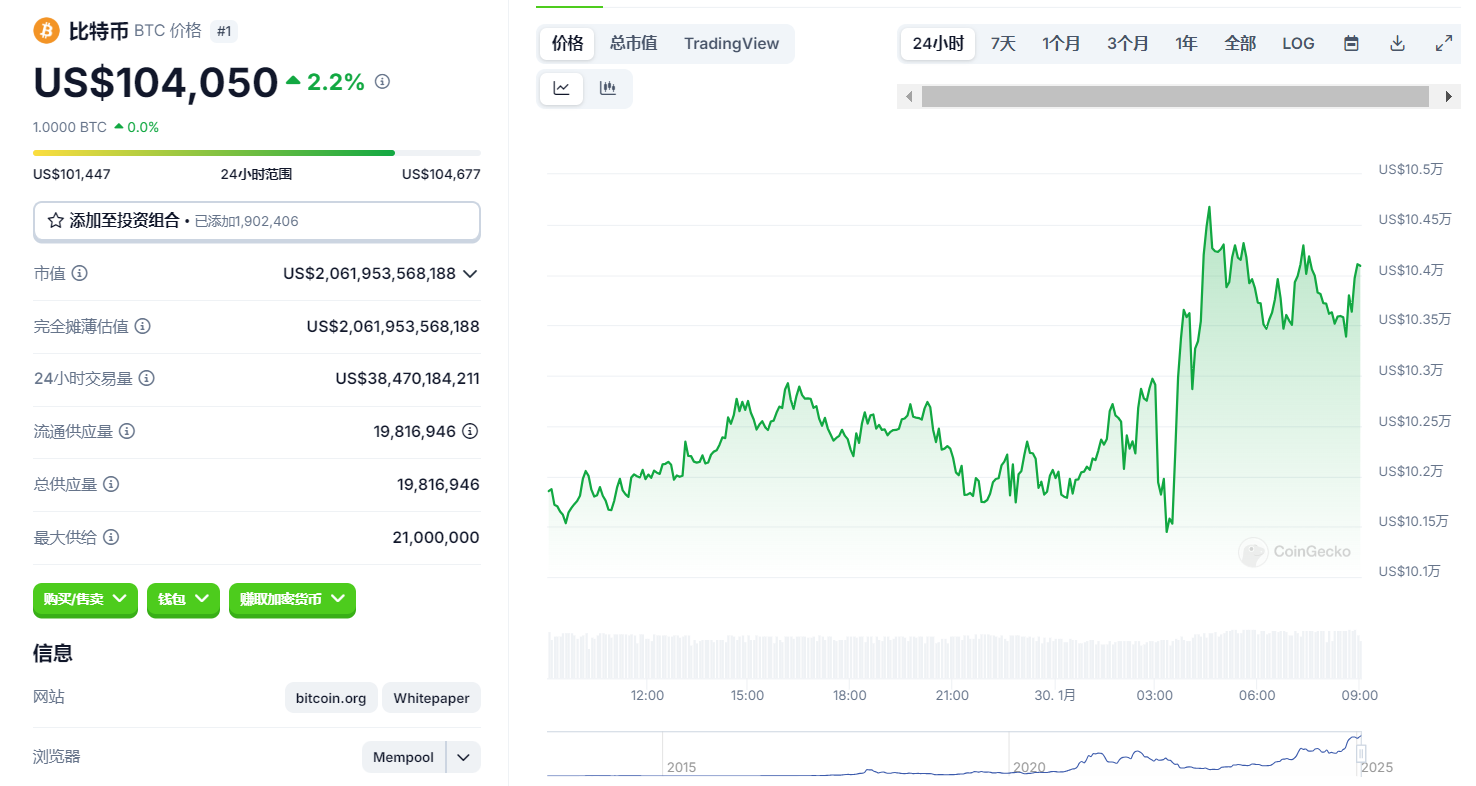
Task: Click info icon beside 市值
Action: [x=80, y=273]
